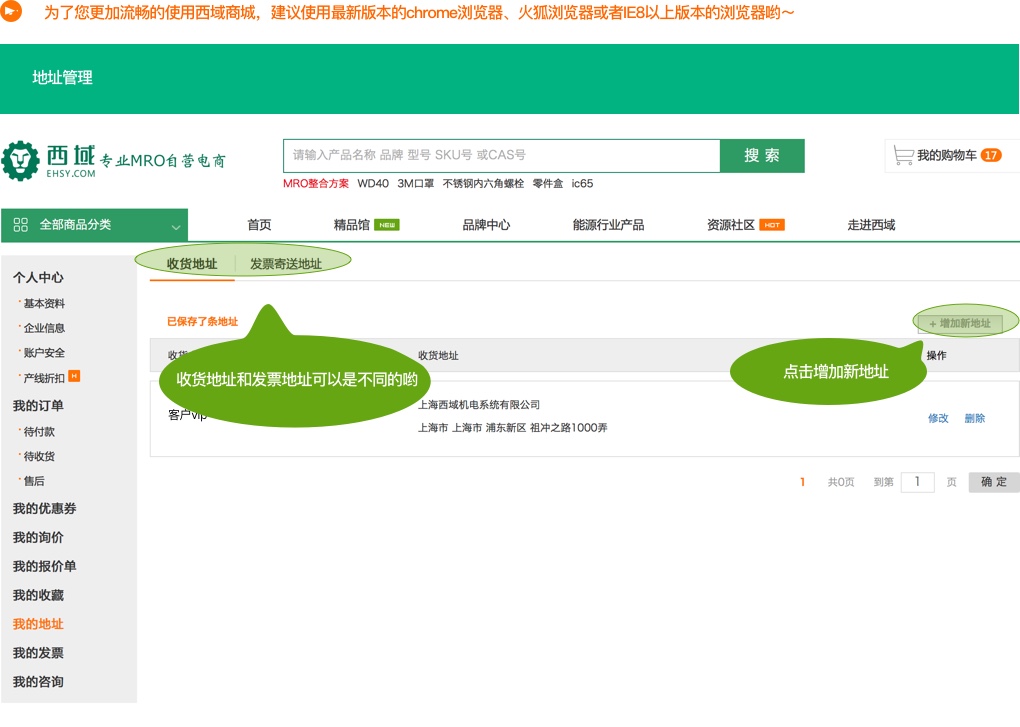Viewport: 1020px width, 727px height.
Task: Click the HOT badge beside 资源社区
Action: point(771,225)
